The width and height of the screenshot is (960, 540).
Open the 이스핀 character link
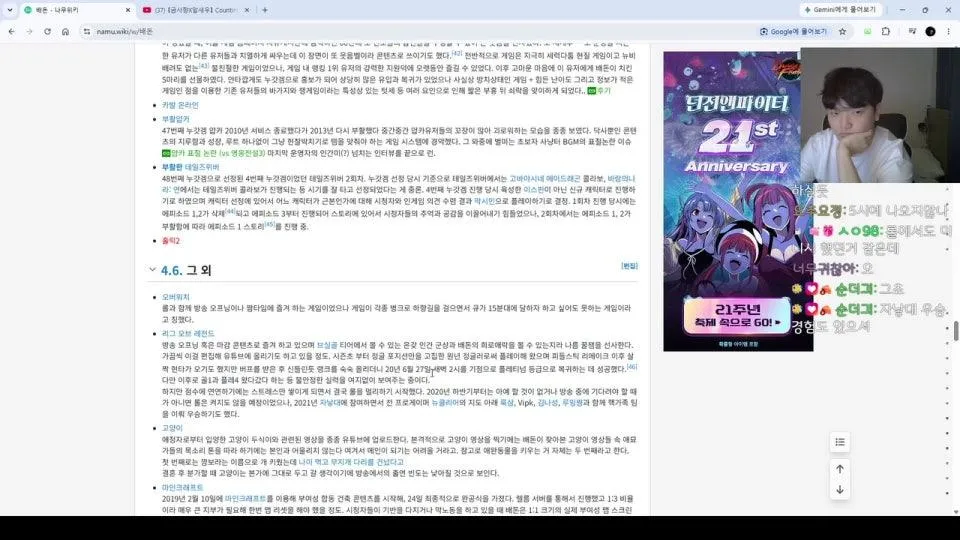pos(534,190)
